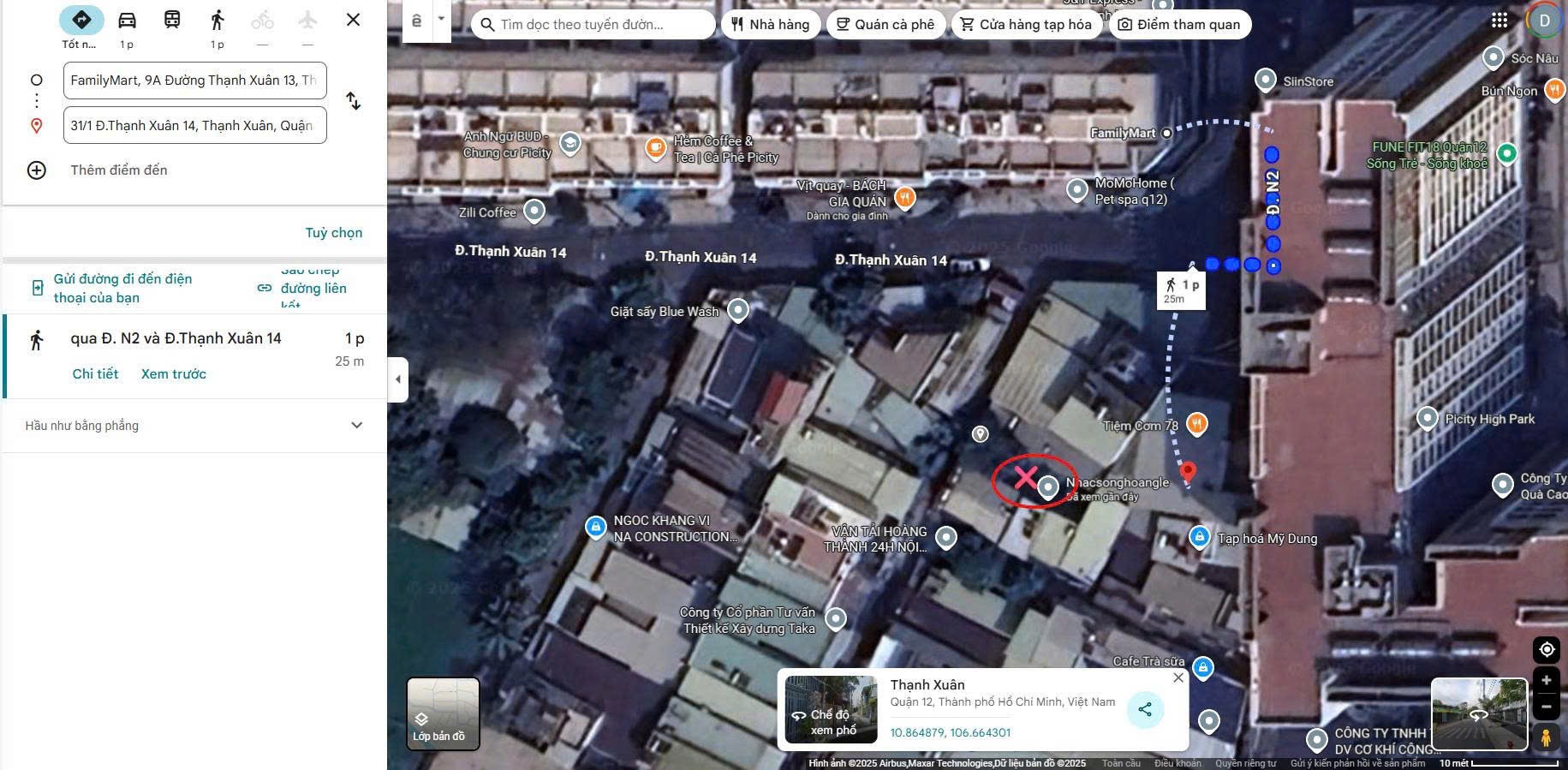This screenshot has height=770, width=1568.
Task: Open Chi tiết route details
Action: [x=95, y=373]
